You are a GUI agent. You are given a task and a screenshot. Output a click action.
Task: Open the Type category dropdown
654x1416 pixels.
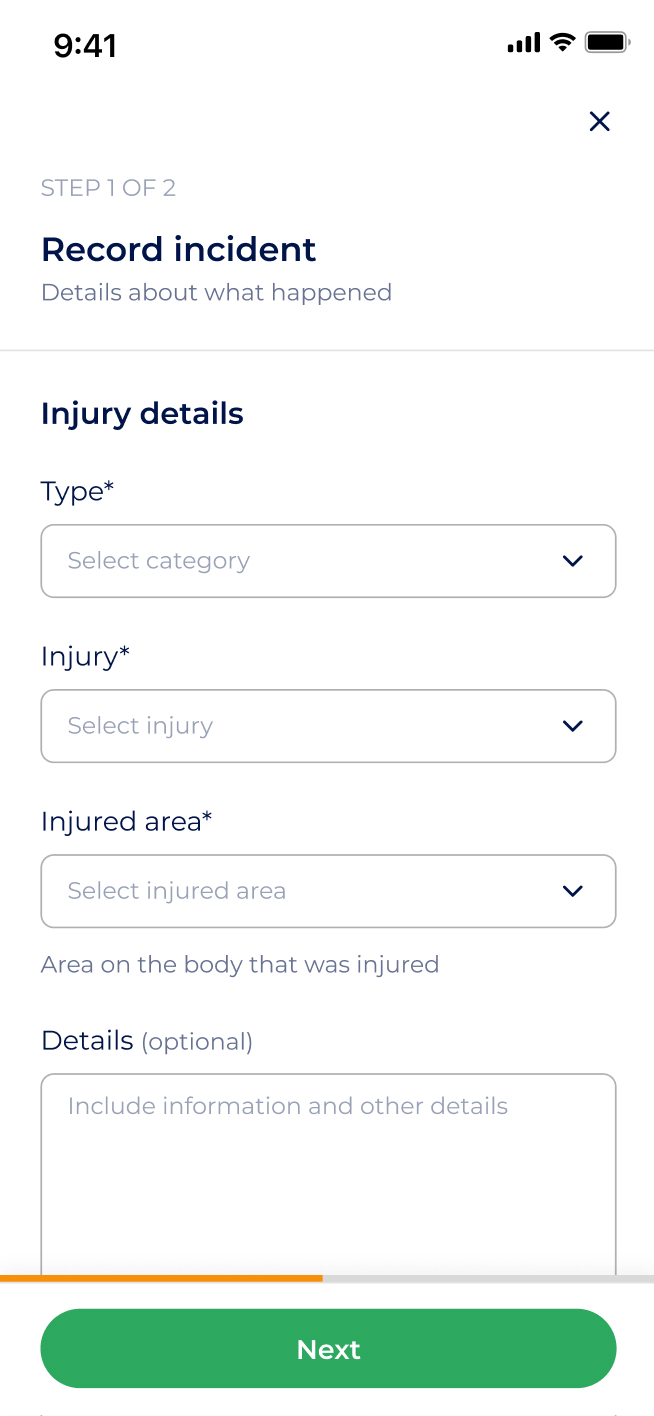pyautogui.click(x=328, y=561)
